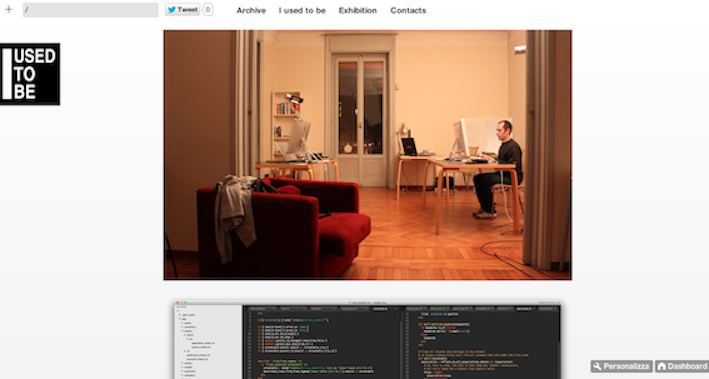Screen dimensions: 709x379
Task: Focus the search field with slash
Action: tap(90, 10)
